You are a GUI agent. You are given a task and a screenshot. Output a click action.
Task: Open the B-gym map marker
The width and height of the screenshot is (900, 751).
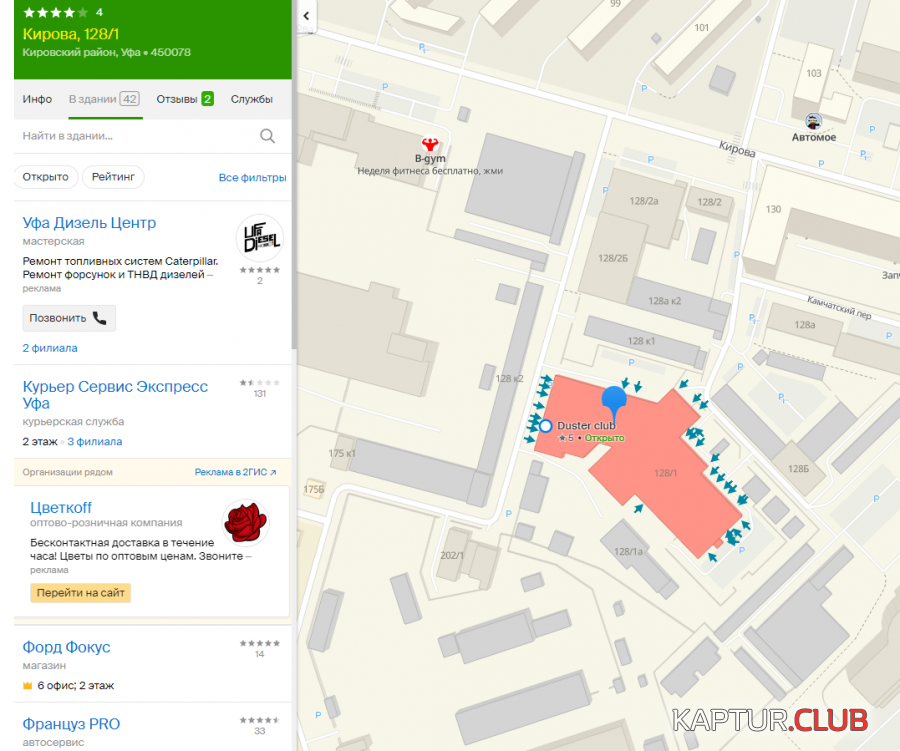click(x=430, y=144)
